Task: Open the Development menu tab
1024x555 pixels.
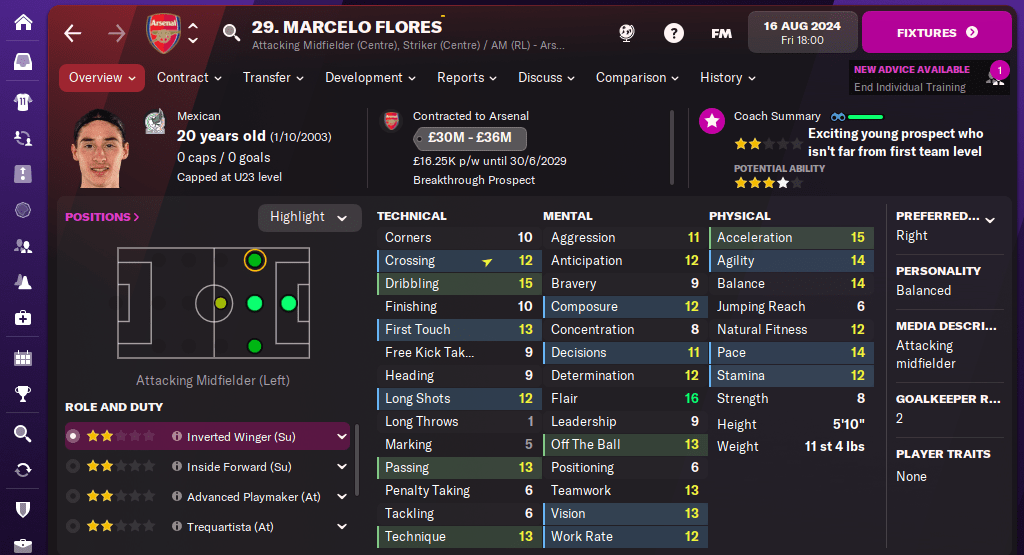Action: tap(369, 77)
